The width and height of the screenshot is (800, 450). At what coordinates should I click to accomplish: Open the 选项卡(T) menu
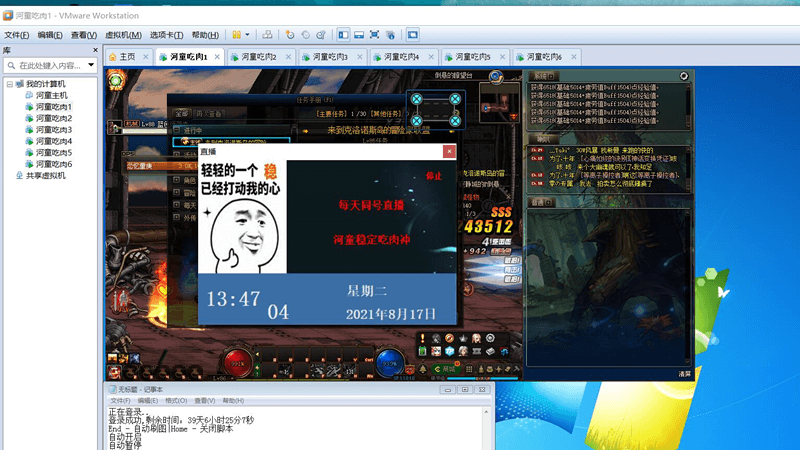point(166,35)
